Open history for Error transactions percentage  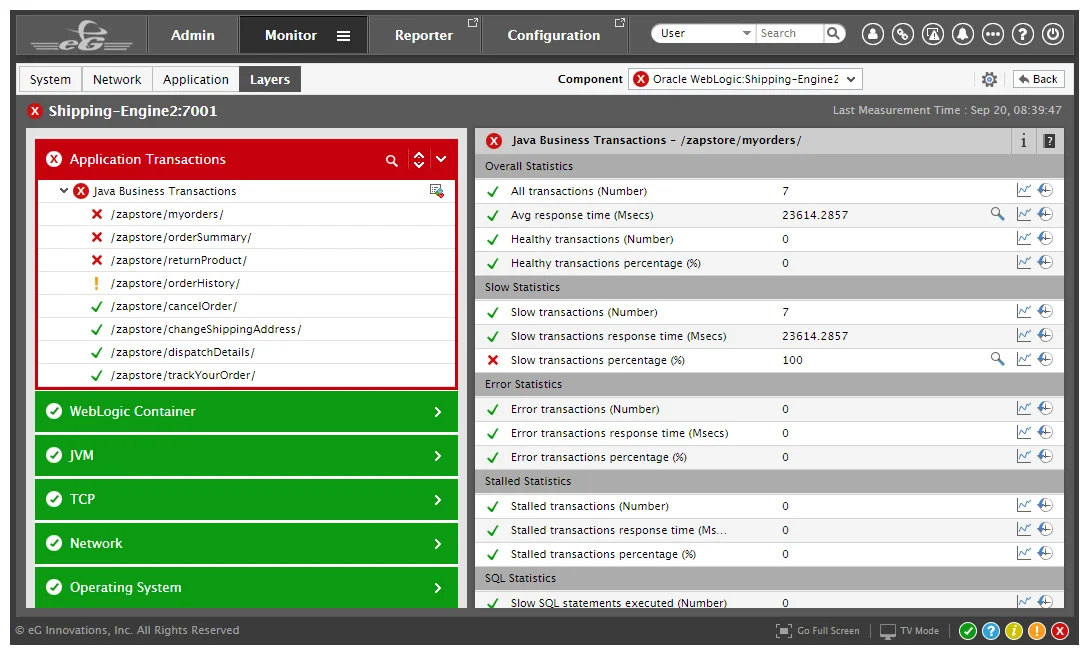(x=1045, y=456)
